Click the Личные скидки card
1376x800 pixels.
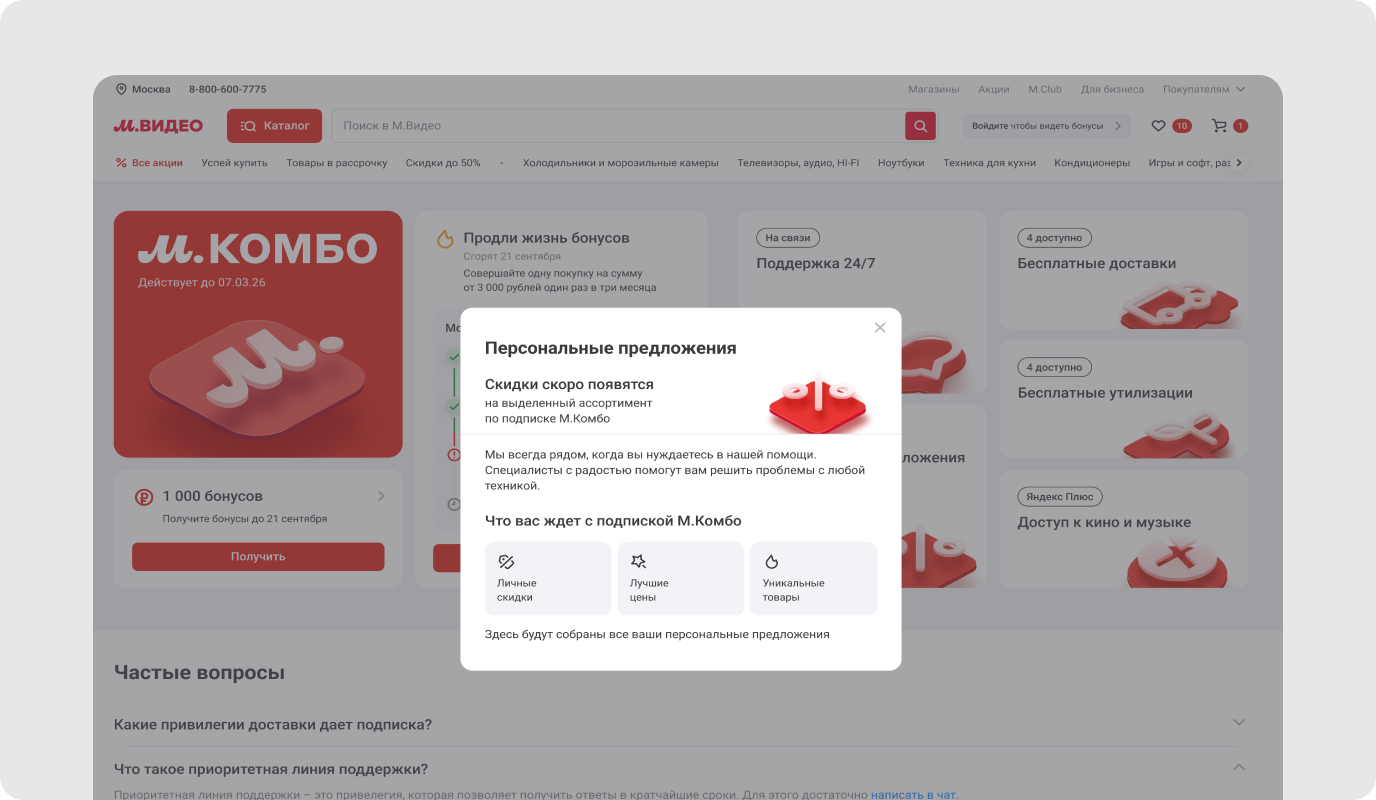548,578
